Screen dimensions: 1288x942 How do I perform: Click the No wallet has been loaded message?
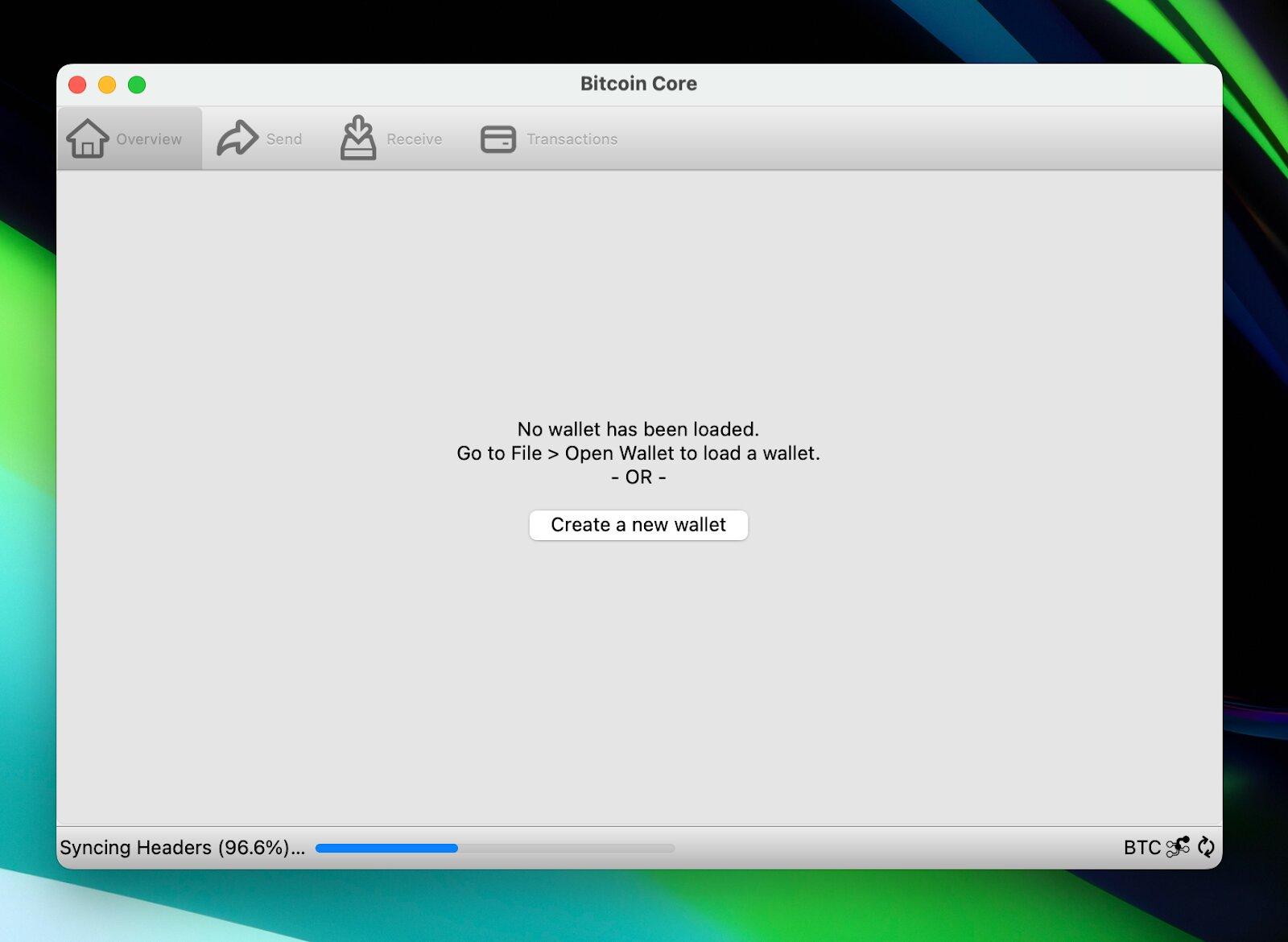(638, 429)
